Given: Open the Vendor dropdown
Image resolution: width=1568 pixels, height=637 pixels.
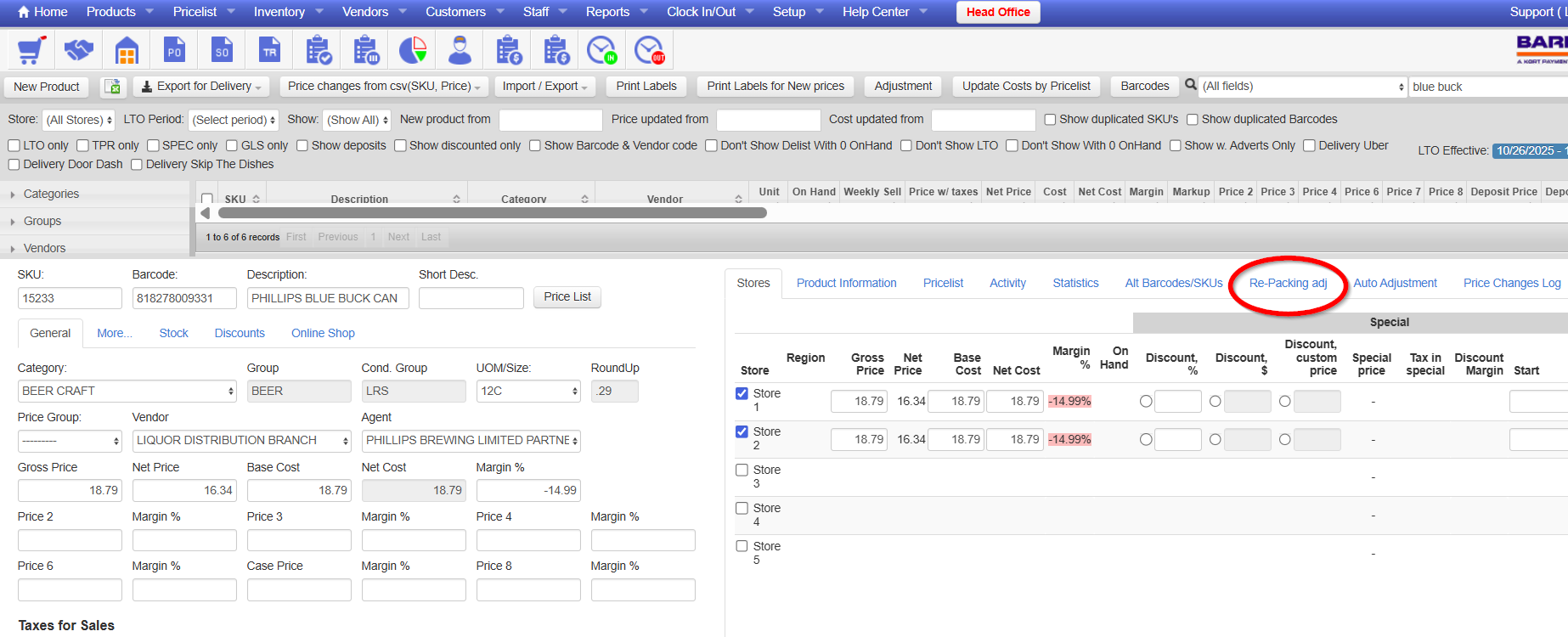Looking at the screenshot, I should click(x=242, y=440).
